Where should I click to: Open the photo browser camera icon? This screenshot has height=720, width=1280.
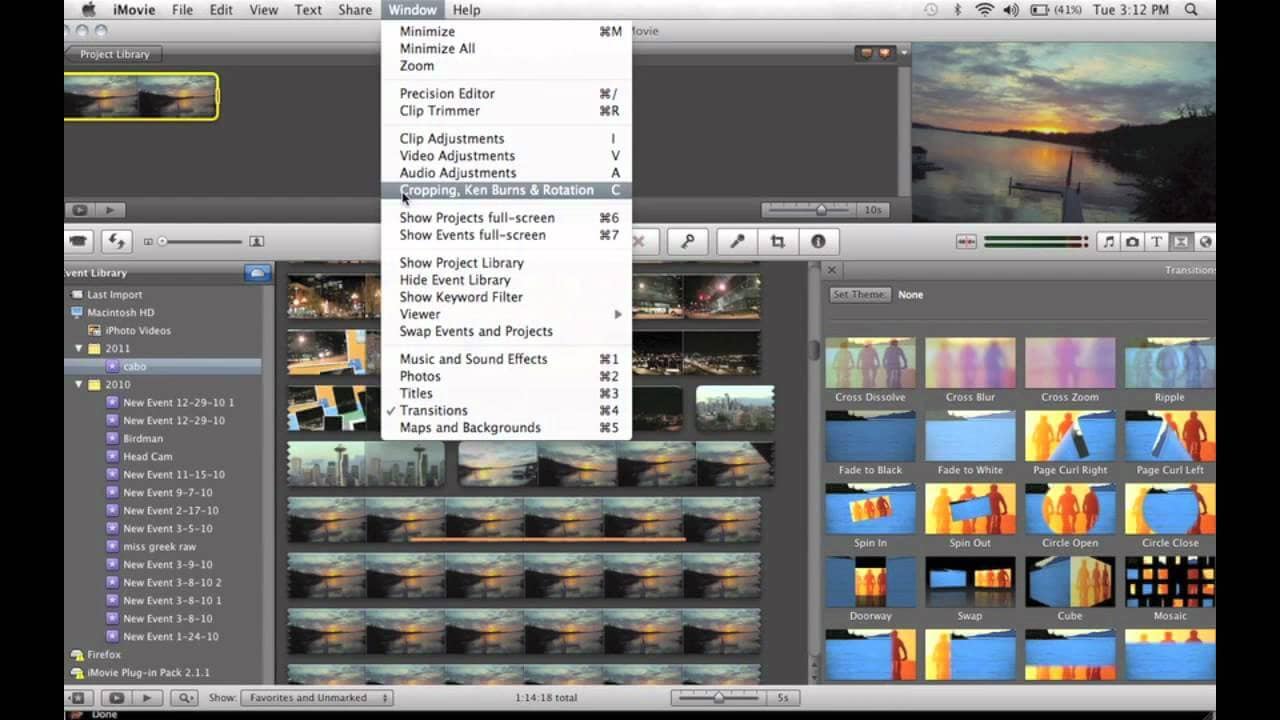pos(1132,242)
